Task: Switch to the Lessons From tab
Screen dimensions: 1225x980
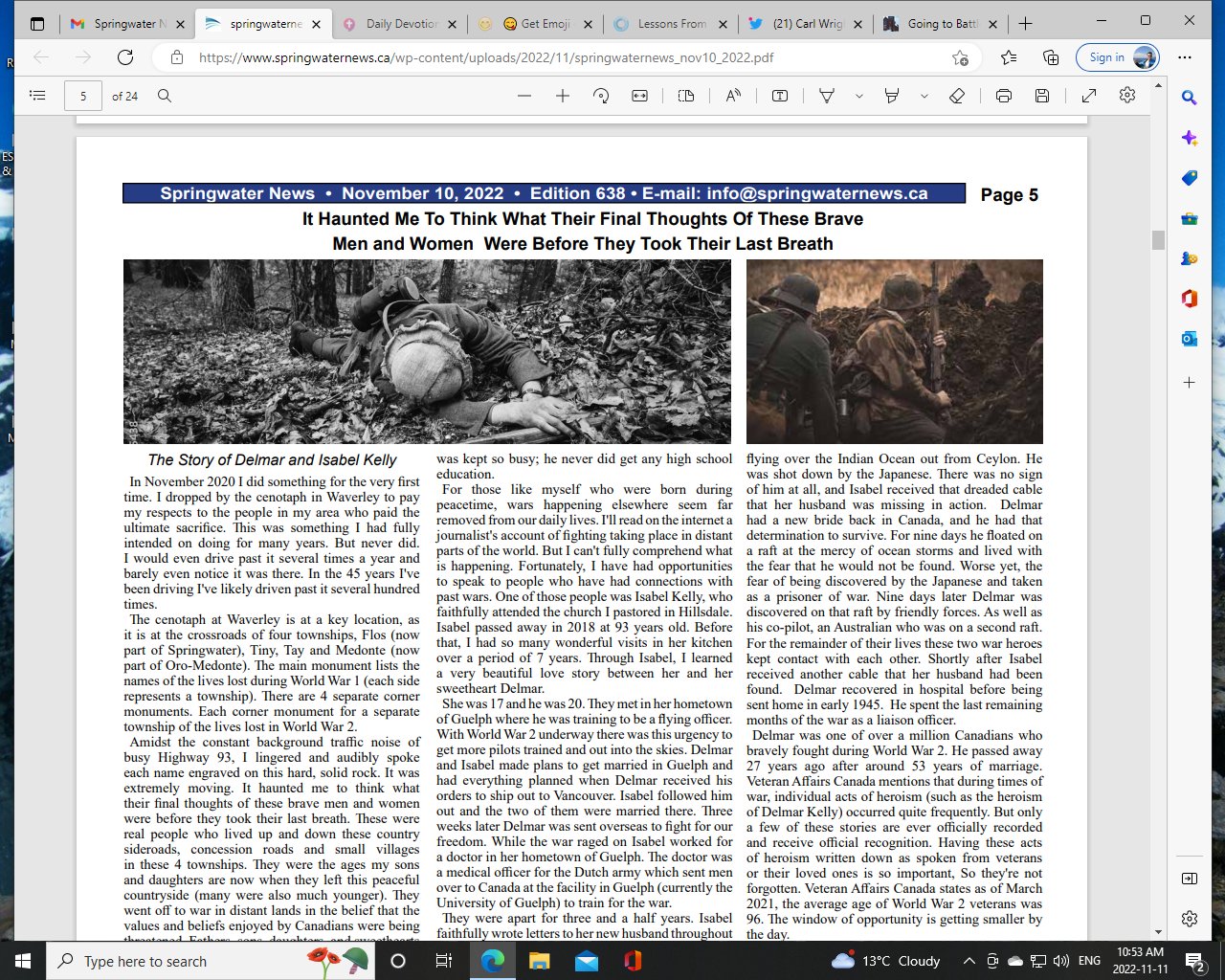Action: pos(672,24)
